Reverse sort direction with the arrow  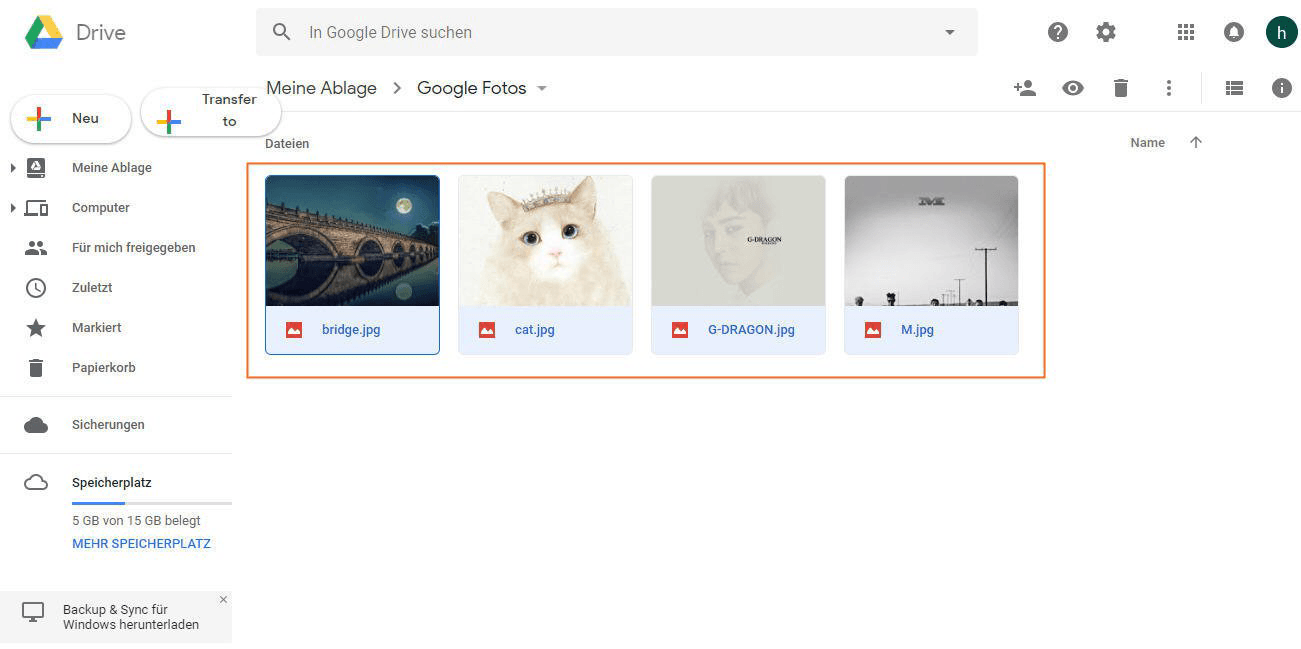pyautogui.click(x=1195, y=143)
